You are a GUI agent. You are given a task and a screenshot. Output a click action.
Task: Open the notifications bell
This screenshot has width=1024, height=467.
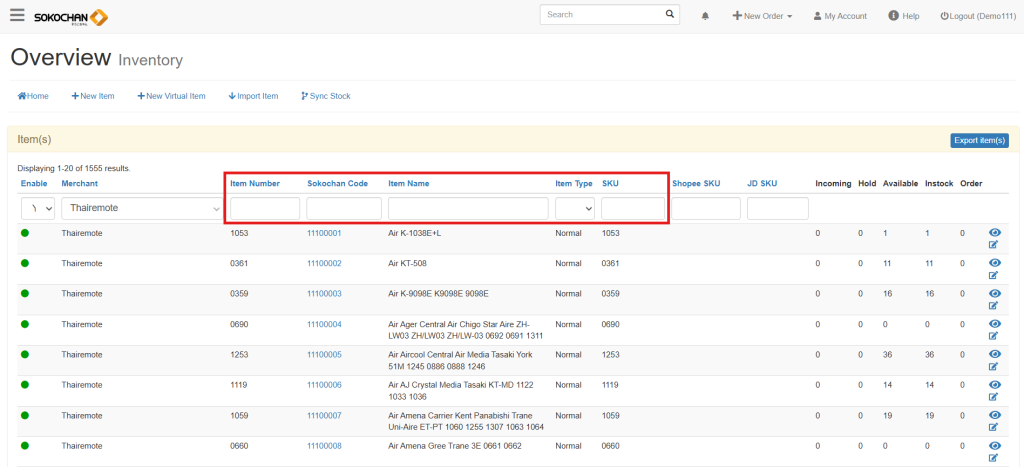coord(705,17)
